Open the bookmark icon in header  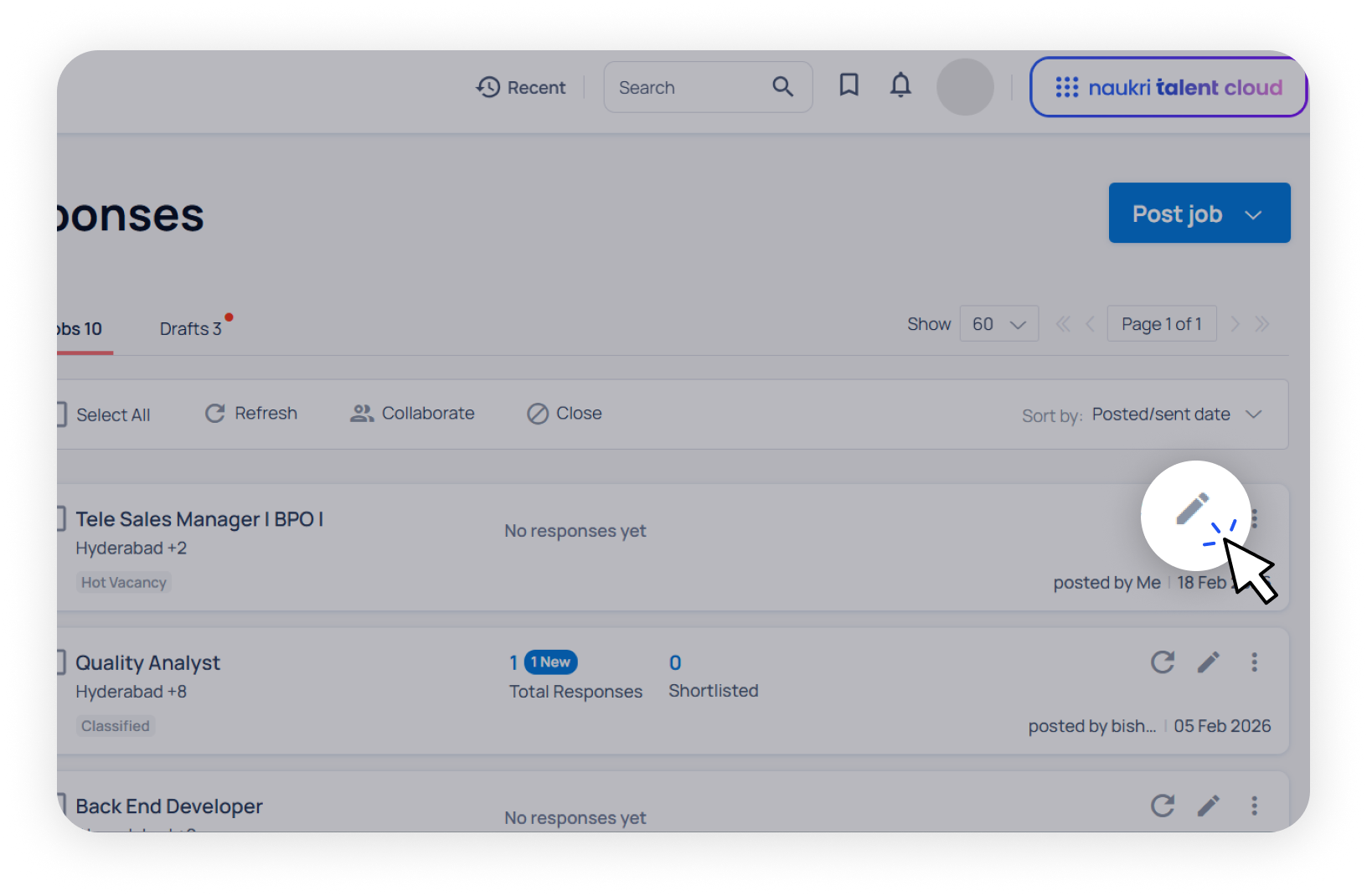(849, 85)
